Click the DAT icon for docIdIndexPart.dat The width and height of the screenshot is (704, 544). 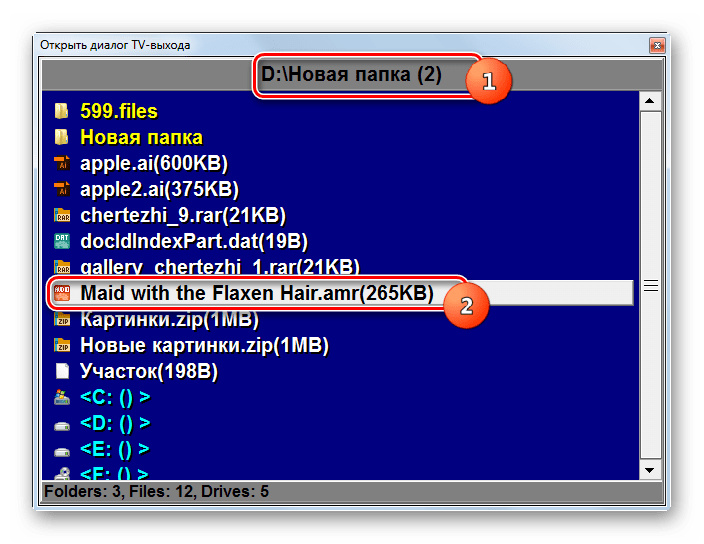click(x=62, y=241)
